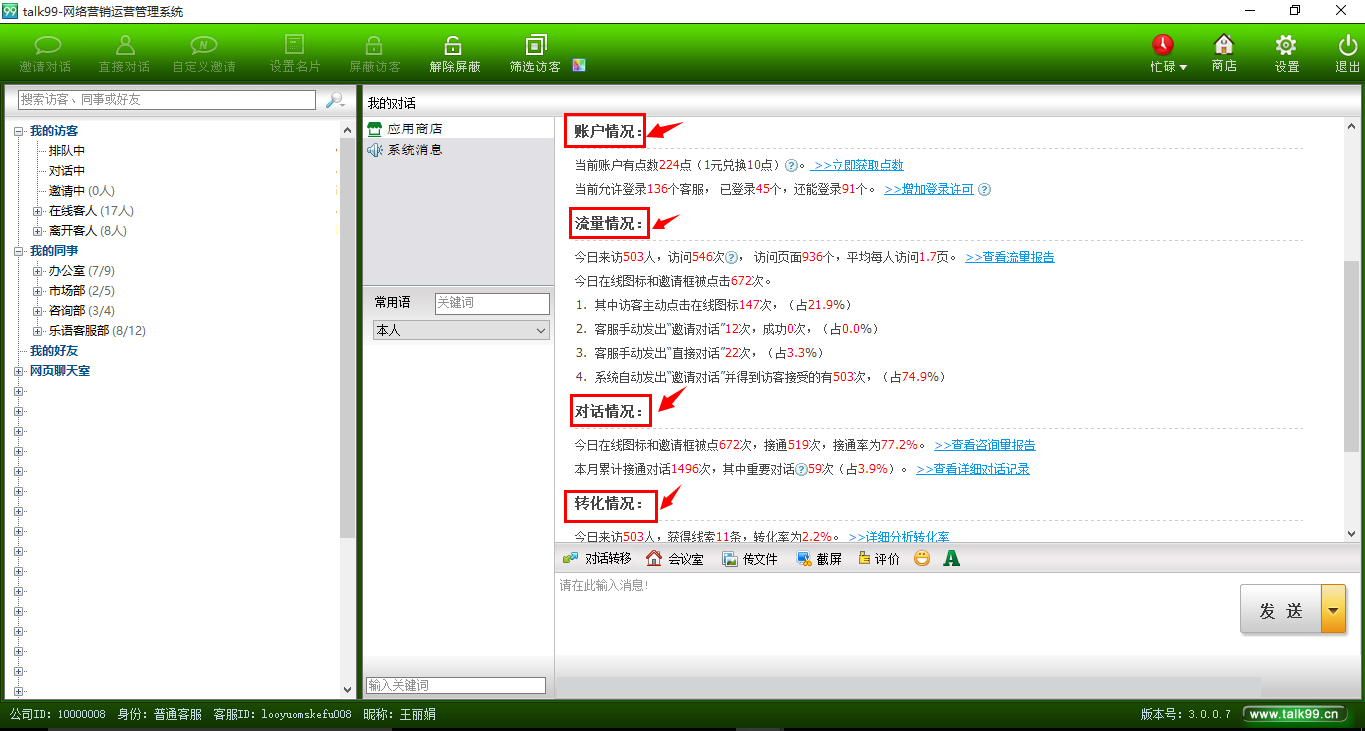Click the 我的对话 tab header
This screenshot has width=1365, height=731.
[392, 103]
